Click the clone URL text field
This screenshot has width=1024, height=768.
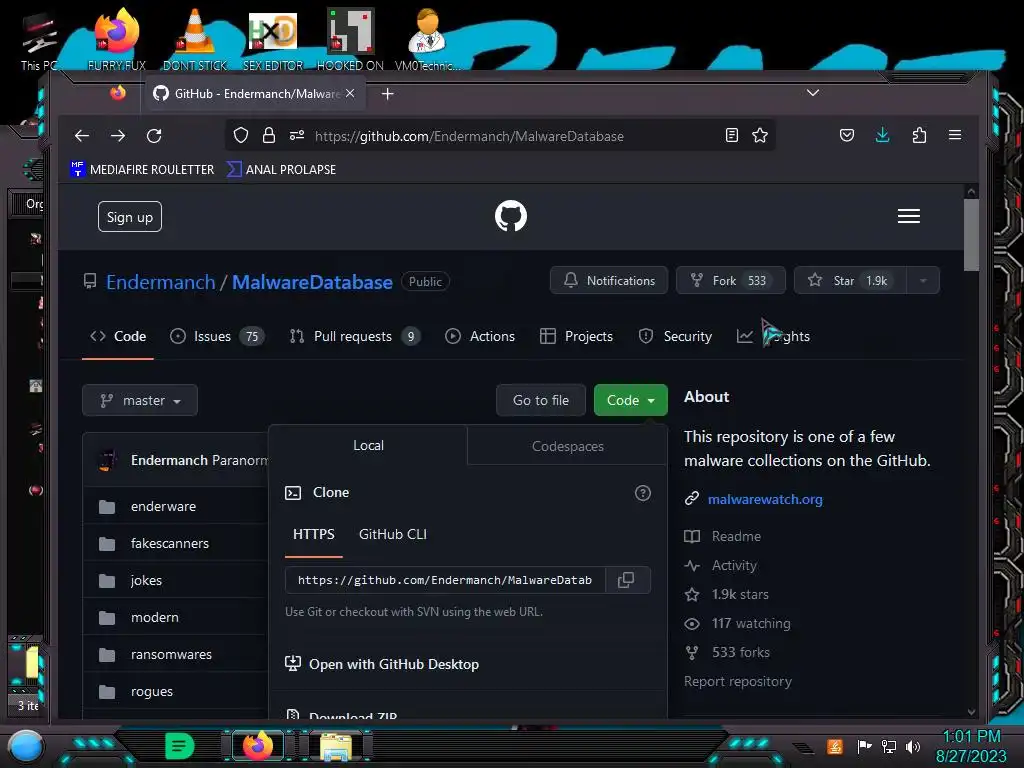click(445, 580)
